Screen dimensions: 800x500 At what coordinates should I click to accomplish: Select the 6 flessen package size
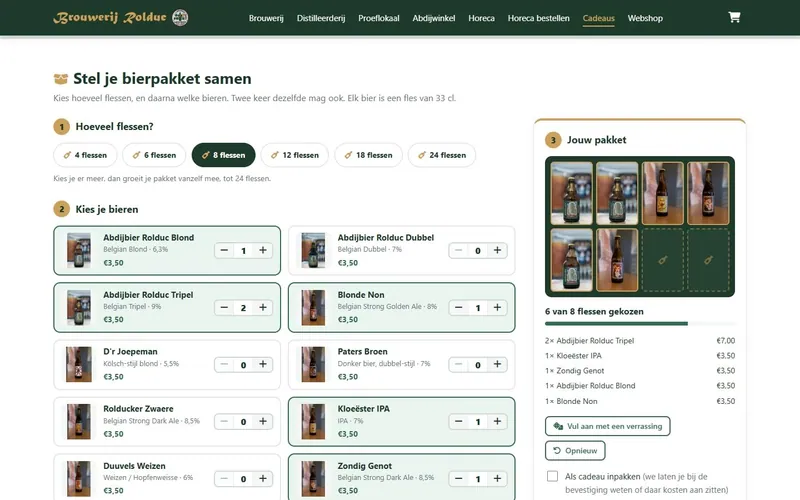pyautogui.click(x=154, y=155)
